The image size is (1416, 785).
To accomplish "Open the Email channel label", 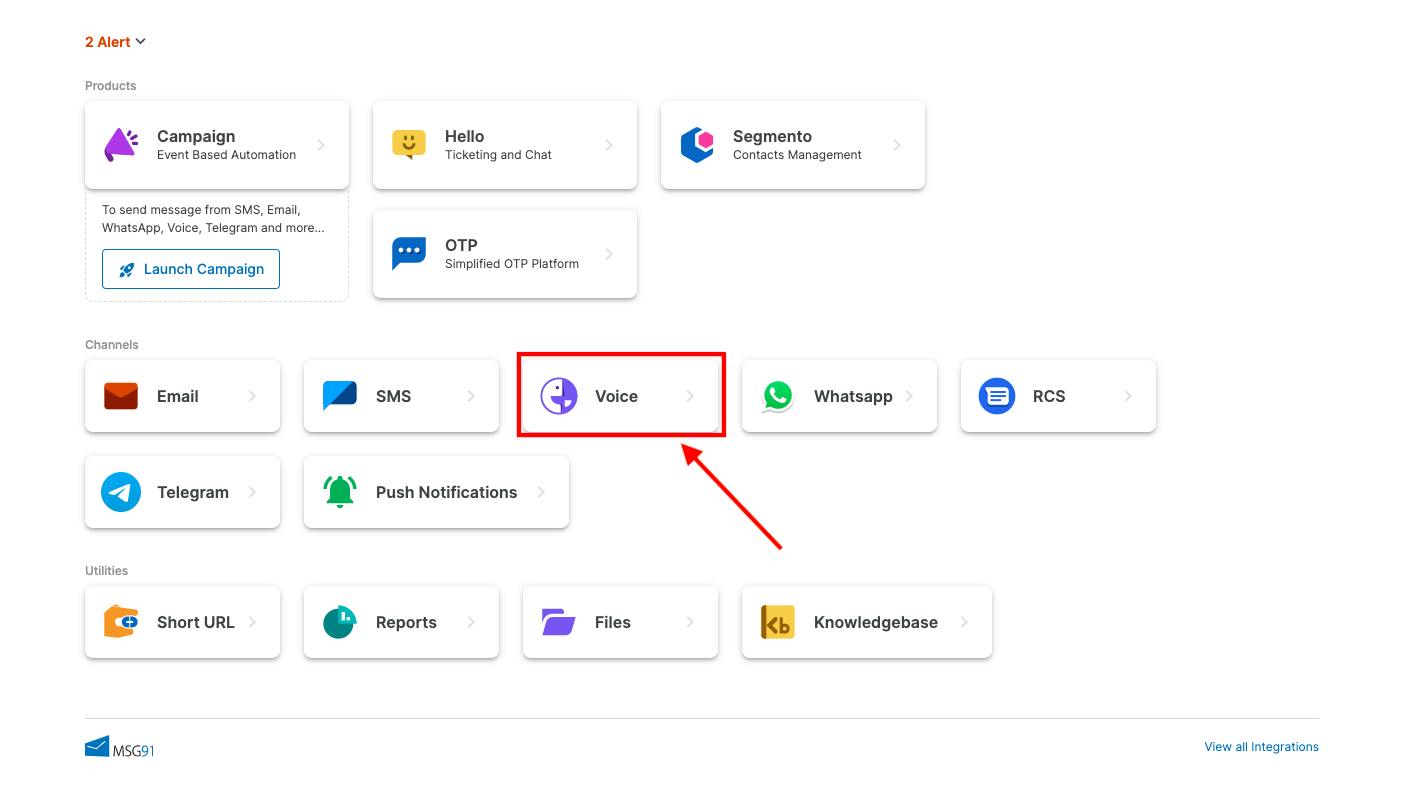I will [178, 396].
